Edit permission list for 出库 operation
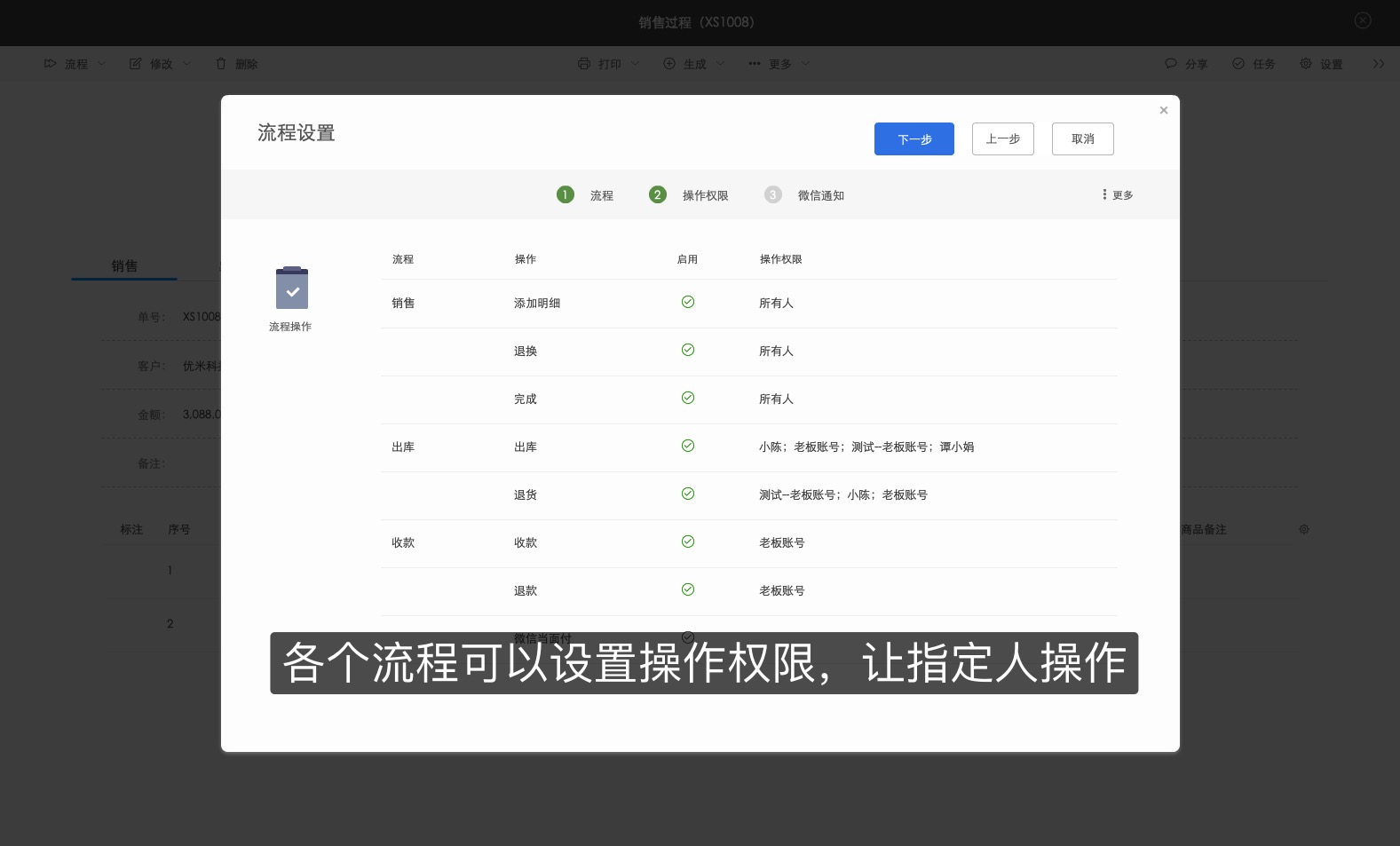This screenshot has height=846, width=1400. pos(866,447)
